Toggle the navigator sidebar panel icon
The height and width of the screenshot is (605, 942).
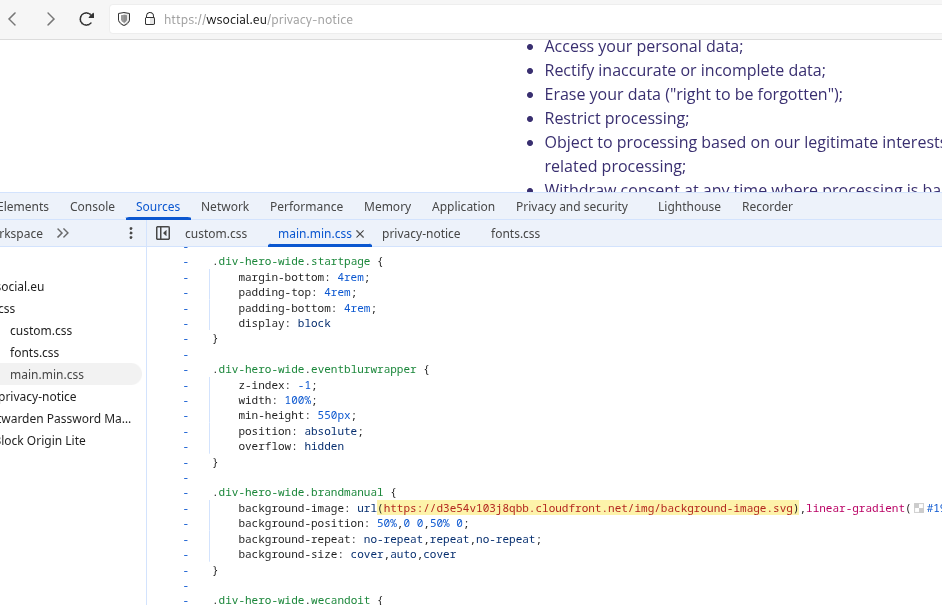(x=163, y=233)
